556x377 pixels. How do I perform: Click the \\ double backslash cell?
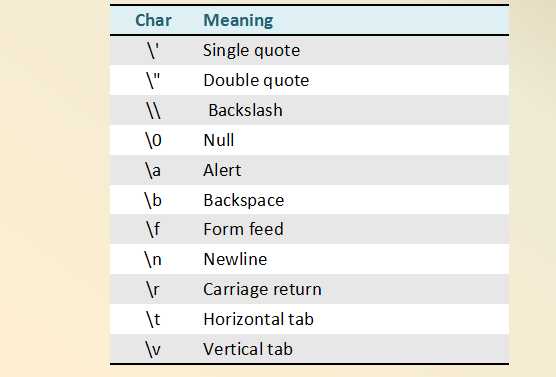(x=153, y=110)
